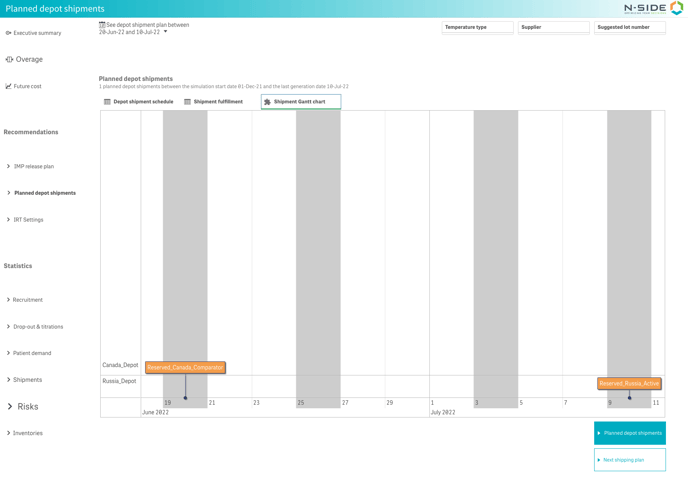
Task: Click the calendar icon beside the date range
Action: pyautogui.click(x=102, y=25)
